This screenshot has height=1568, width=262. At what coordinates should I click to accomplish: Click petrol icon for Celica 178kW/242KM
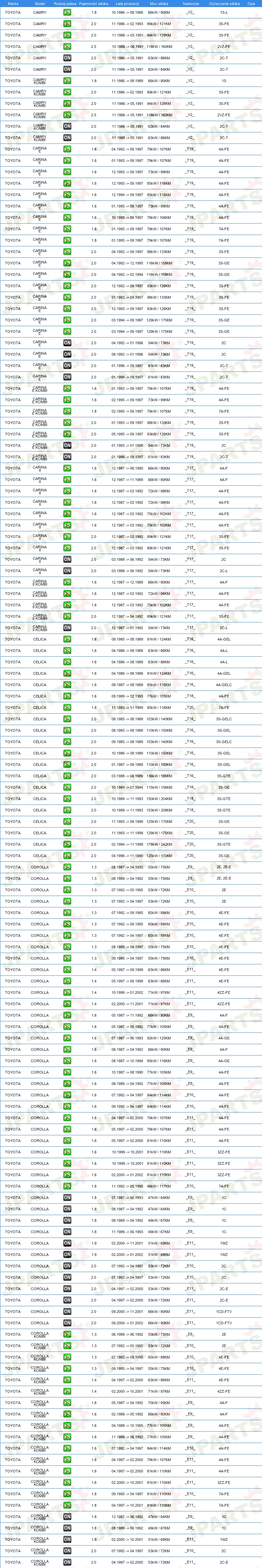(x=67, y=844)
